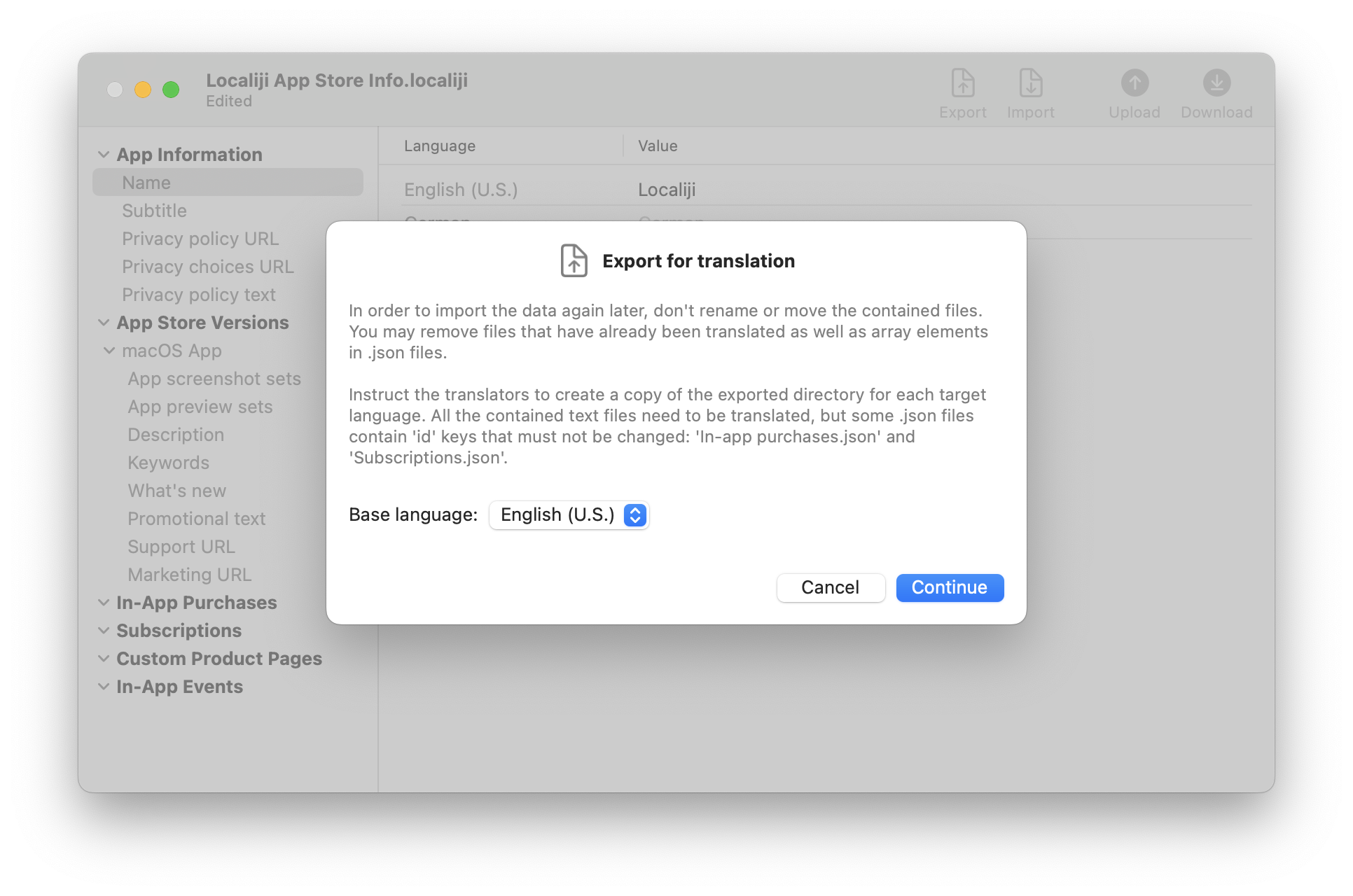Screen dimensions: 1353x896
Task: Collapse the App Store Versions section
Action: [x=104, y=323]
